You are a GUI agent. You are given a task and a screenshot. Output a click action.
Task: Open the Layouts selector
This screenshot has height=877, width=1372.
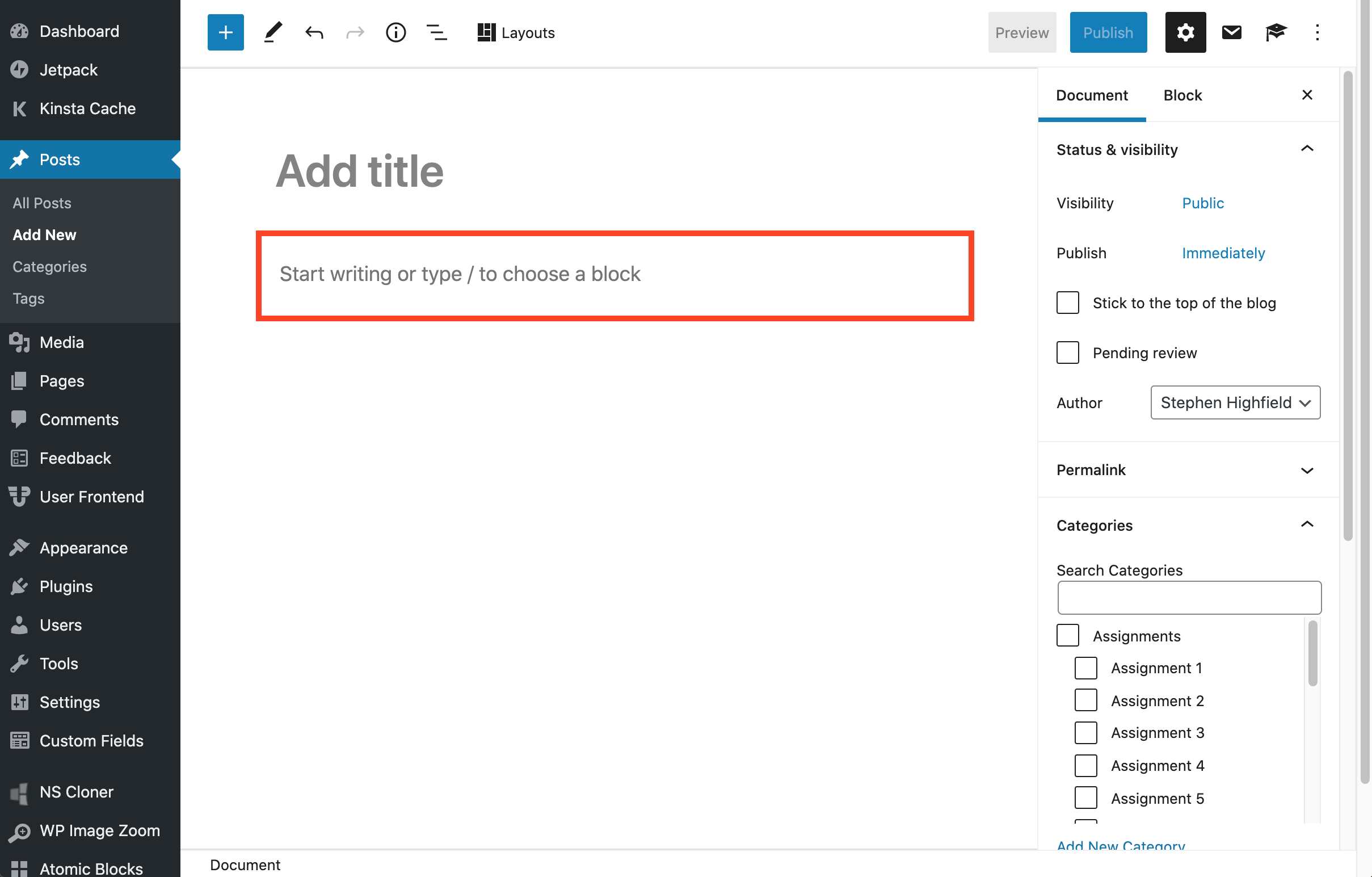[x=516, y=32]
